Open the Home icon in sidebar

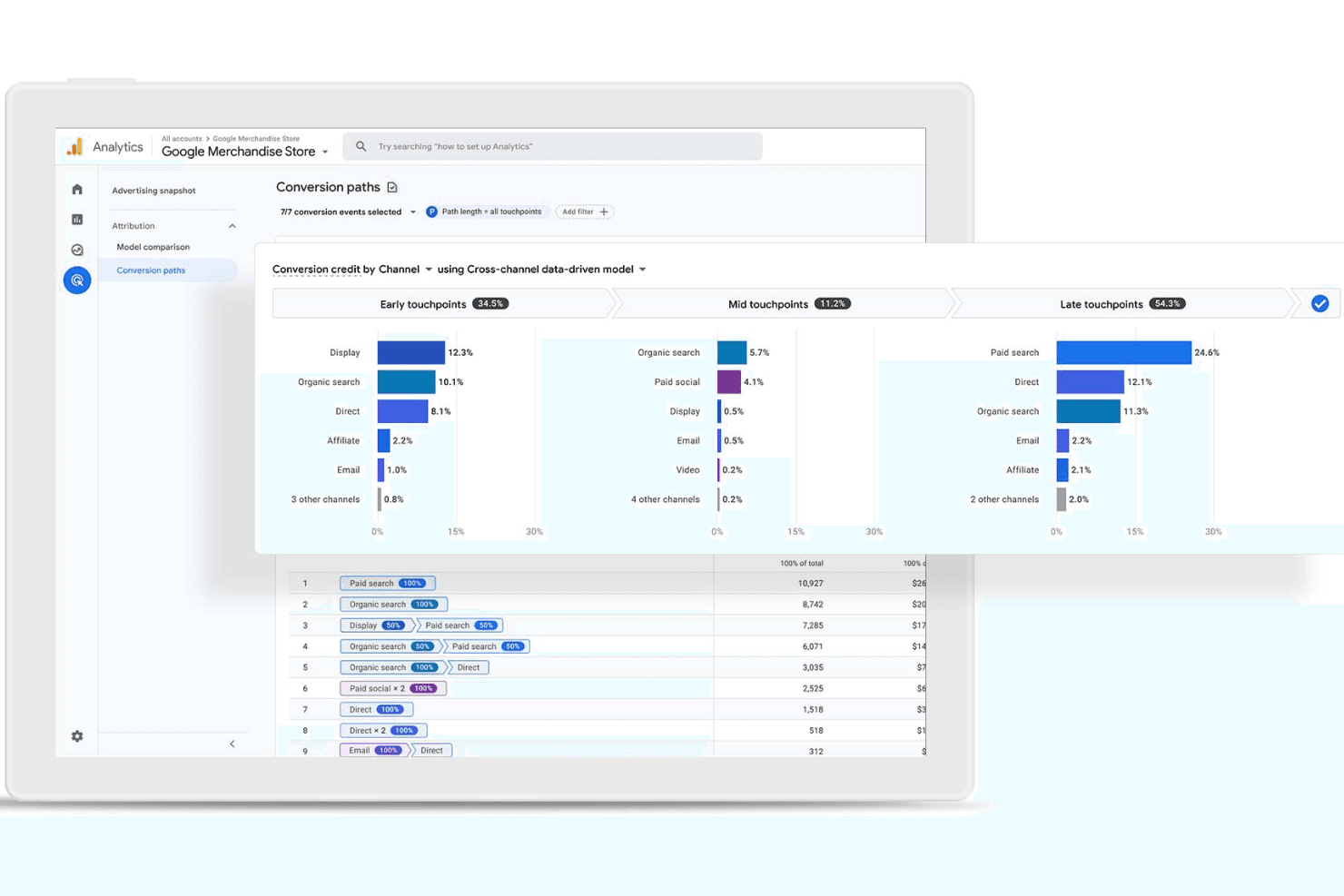[77, 190]
